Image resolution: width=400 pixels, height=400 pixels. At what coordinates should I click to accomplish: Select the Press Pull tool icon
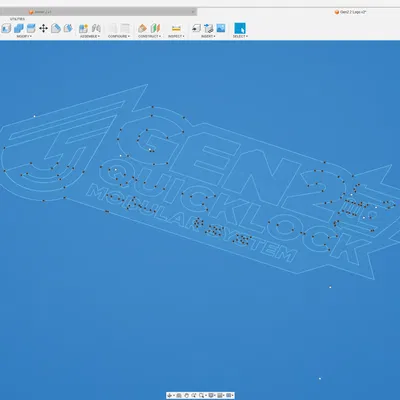(6, 28)
